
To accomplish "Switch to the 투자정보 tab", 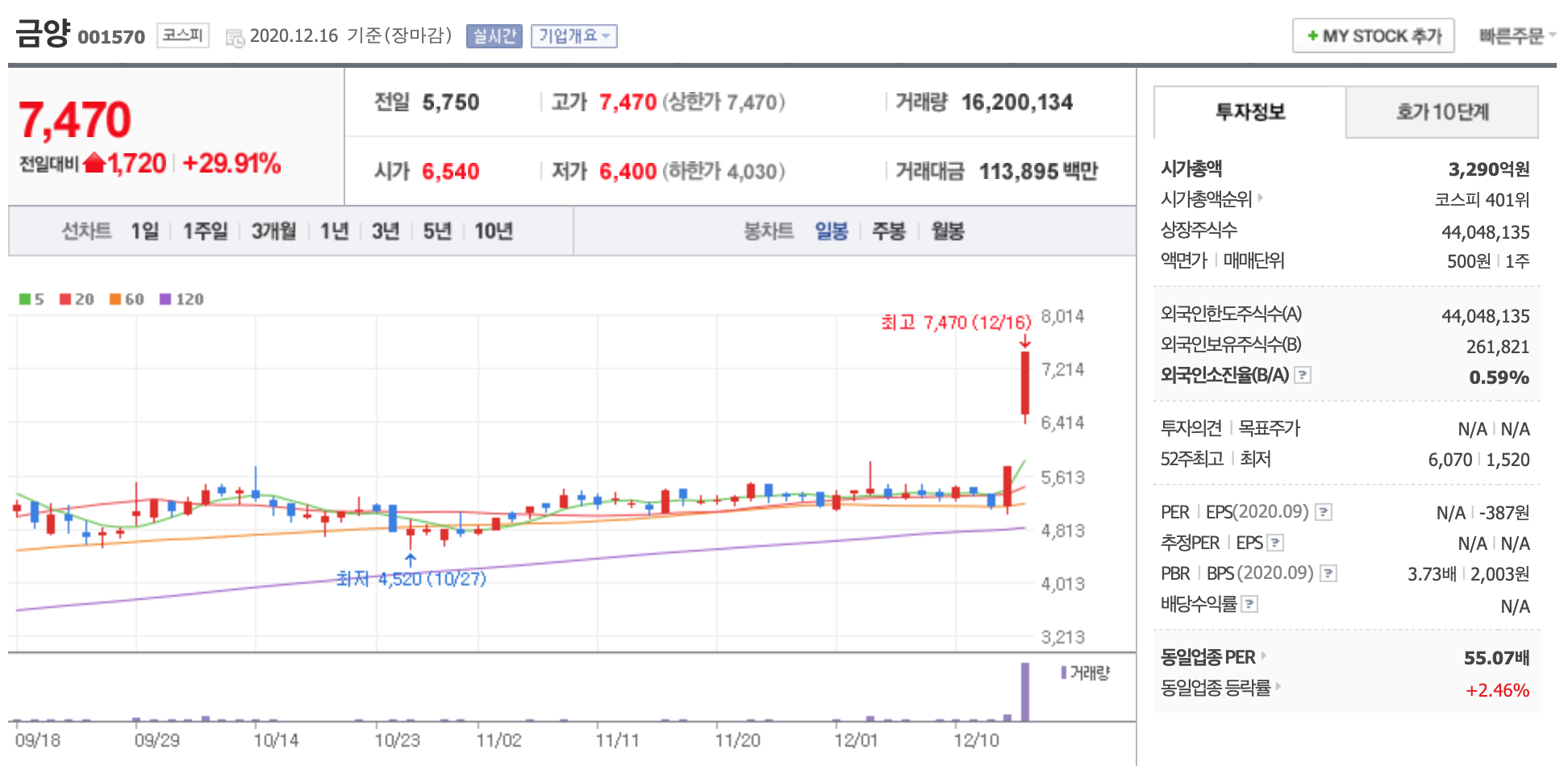I will coord(1250,112).
